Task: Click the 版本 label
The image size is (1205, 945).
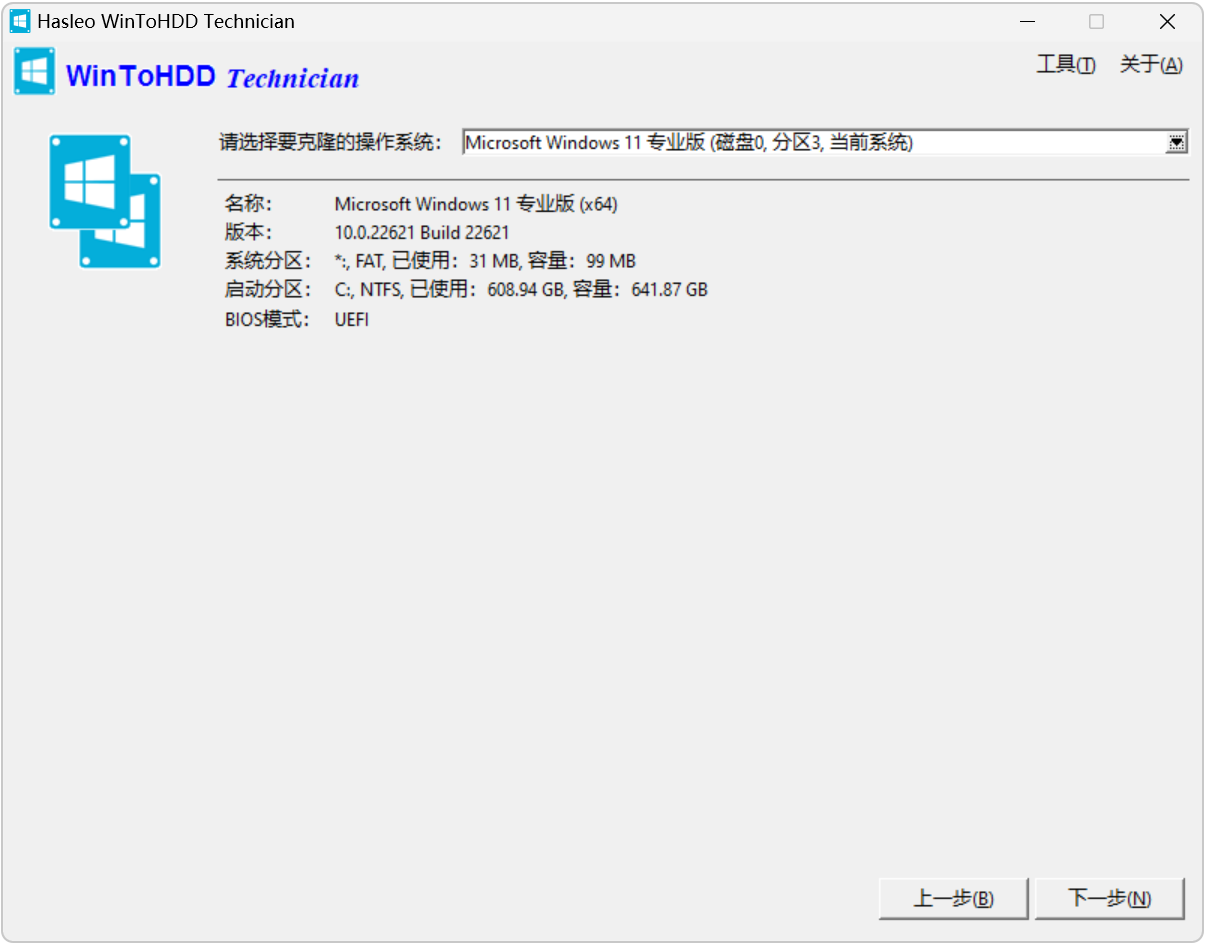Action: (x=248, y=233)
